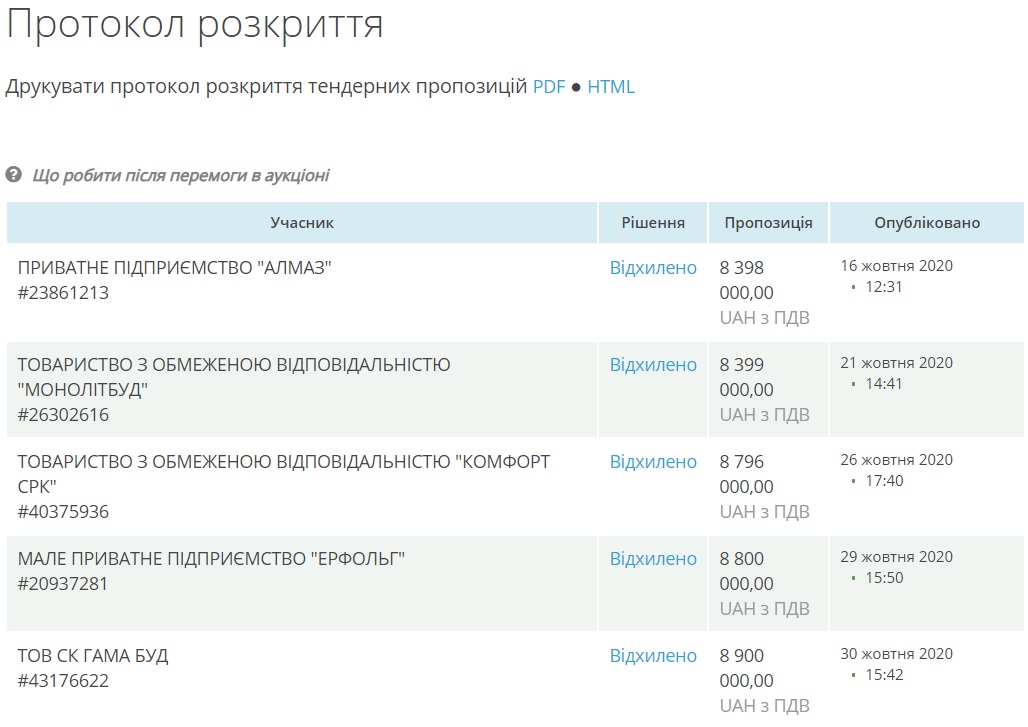The height and width of the screenshot is (727, 1028).
Task: View 'Відхилено' decision for МПП "ЕРФОЛЬГ"
Action: click(x=653, y=559)
